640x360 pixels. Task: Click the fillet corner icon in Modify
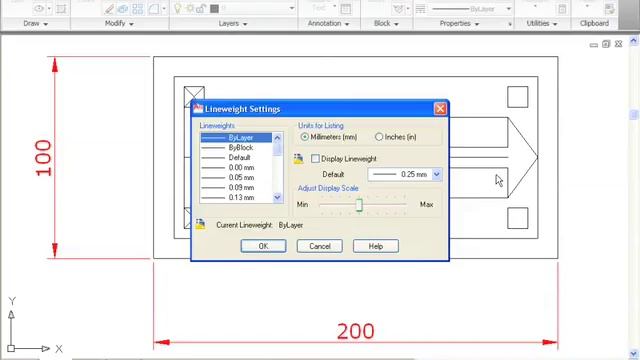(x=154, y=9)
